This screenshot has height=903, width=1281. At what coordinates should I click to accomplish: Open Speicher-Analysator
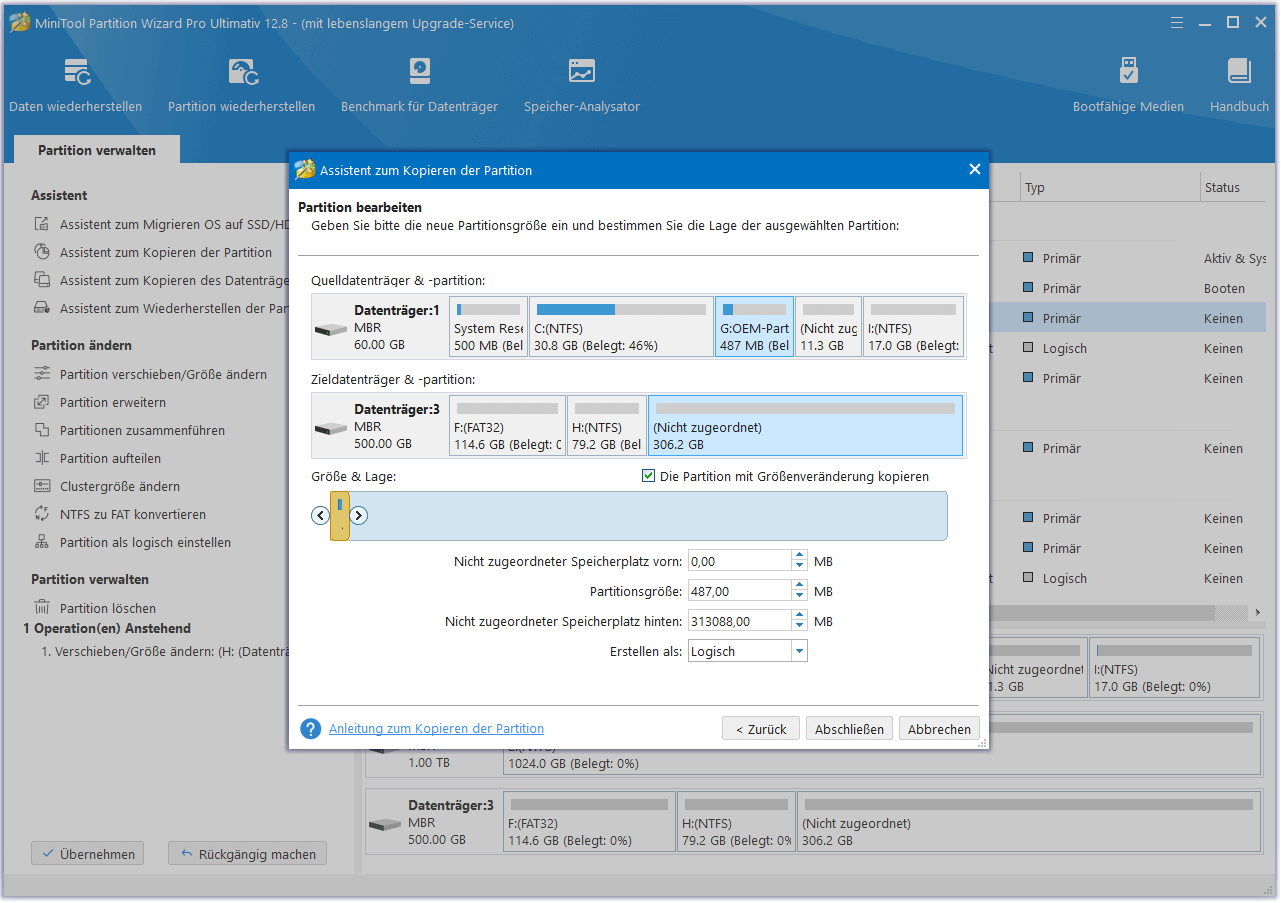[581, 85]
